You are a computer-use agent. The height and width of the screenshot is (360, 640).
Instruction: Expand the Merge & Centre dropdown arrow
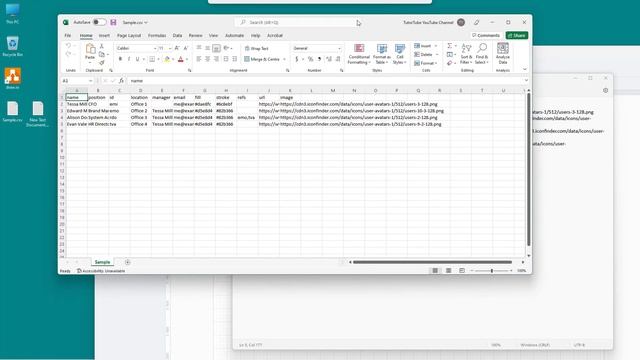[x=284, y=59]
